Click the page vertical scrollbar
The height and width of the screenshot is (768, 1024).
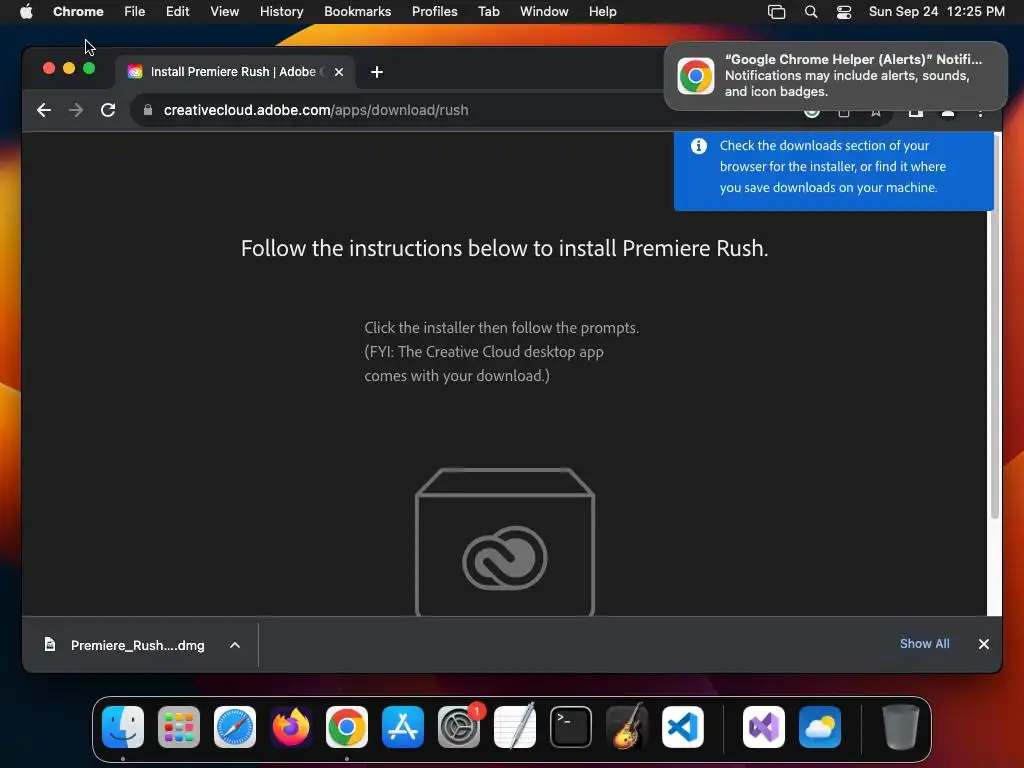tap(995, 327)
